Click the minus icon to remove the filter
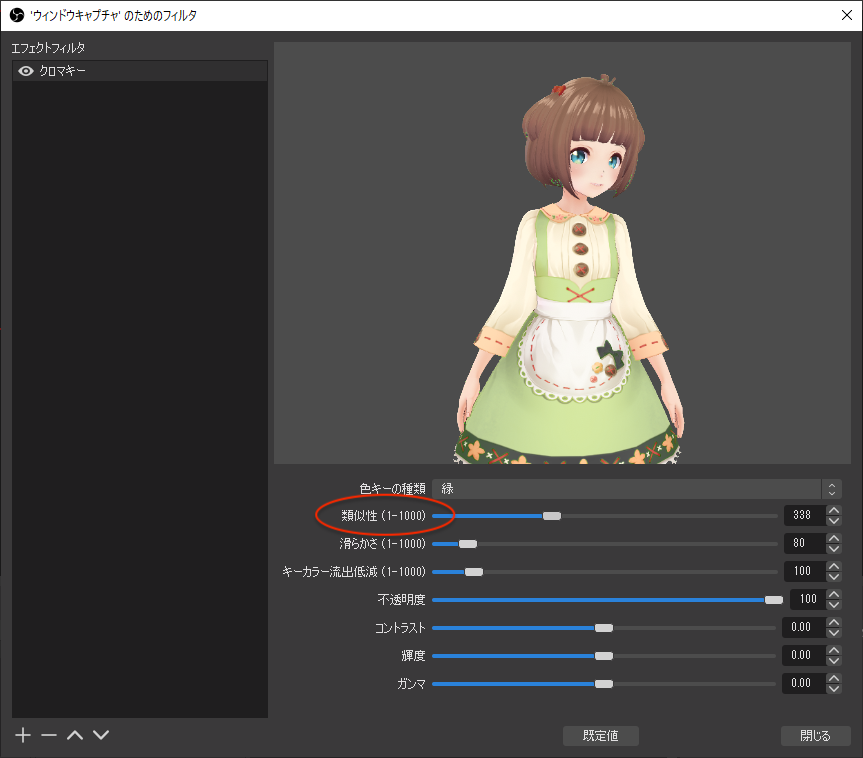The height and width of the screenshot is (758, 863). tap(48, 735)
